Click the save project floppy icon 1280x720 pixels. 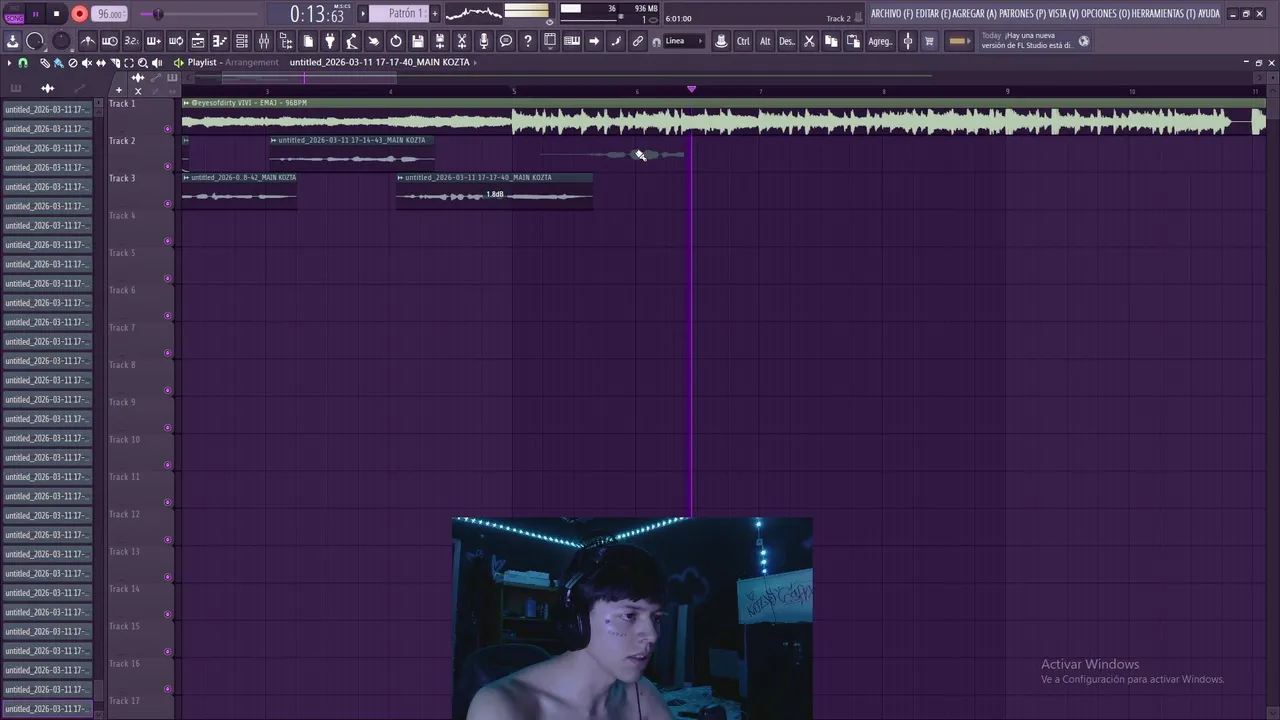(418, 41)
